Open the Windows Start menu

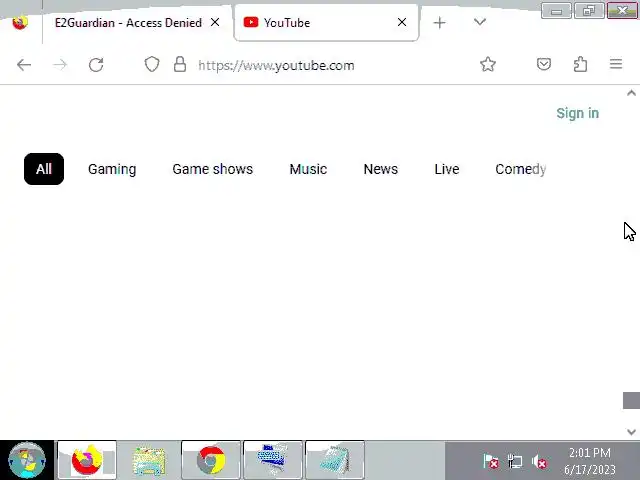[27, 460]
